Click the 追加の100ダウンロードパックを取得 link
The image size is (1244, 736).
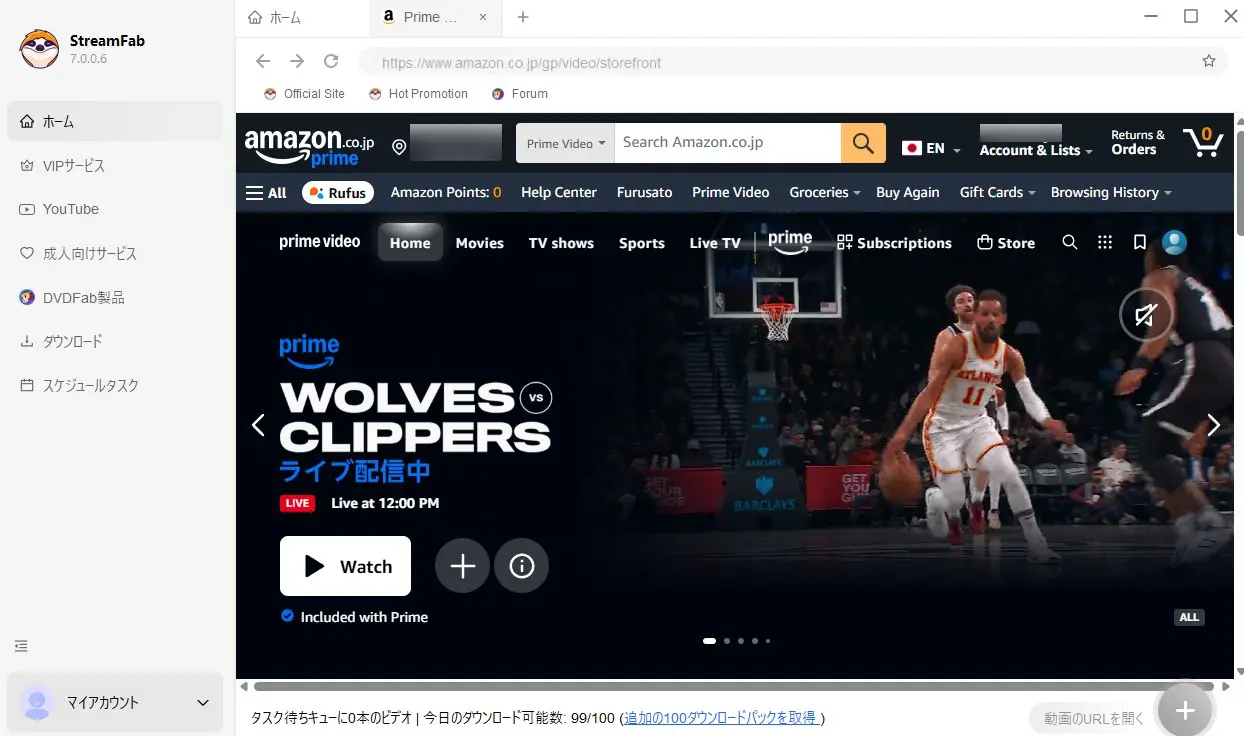720,718
